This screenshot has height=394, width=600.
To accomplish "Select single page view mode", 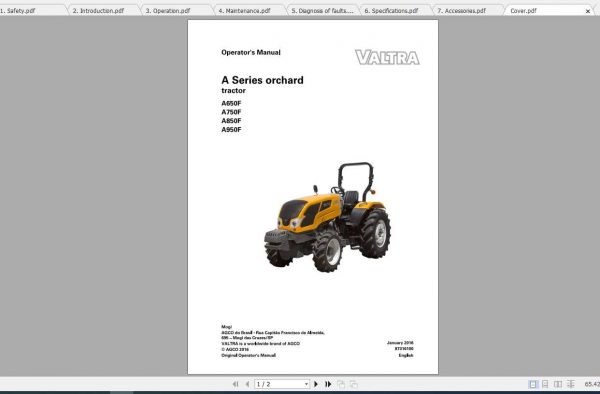I will tap(533, 384).
